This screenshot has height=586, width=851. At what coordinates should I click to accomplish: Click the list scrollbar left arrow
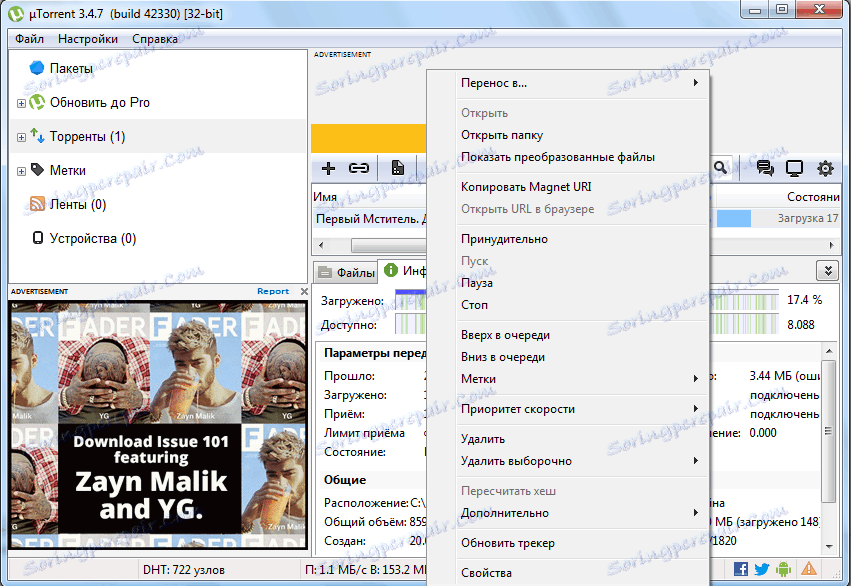(x=321, y=245)
